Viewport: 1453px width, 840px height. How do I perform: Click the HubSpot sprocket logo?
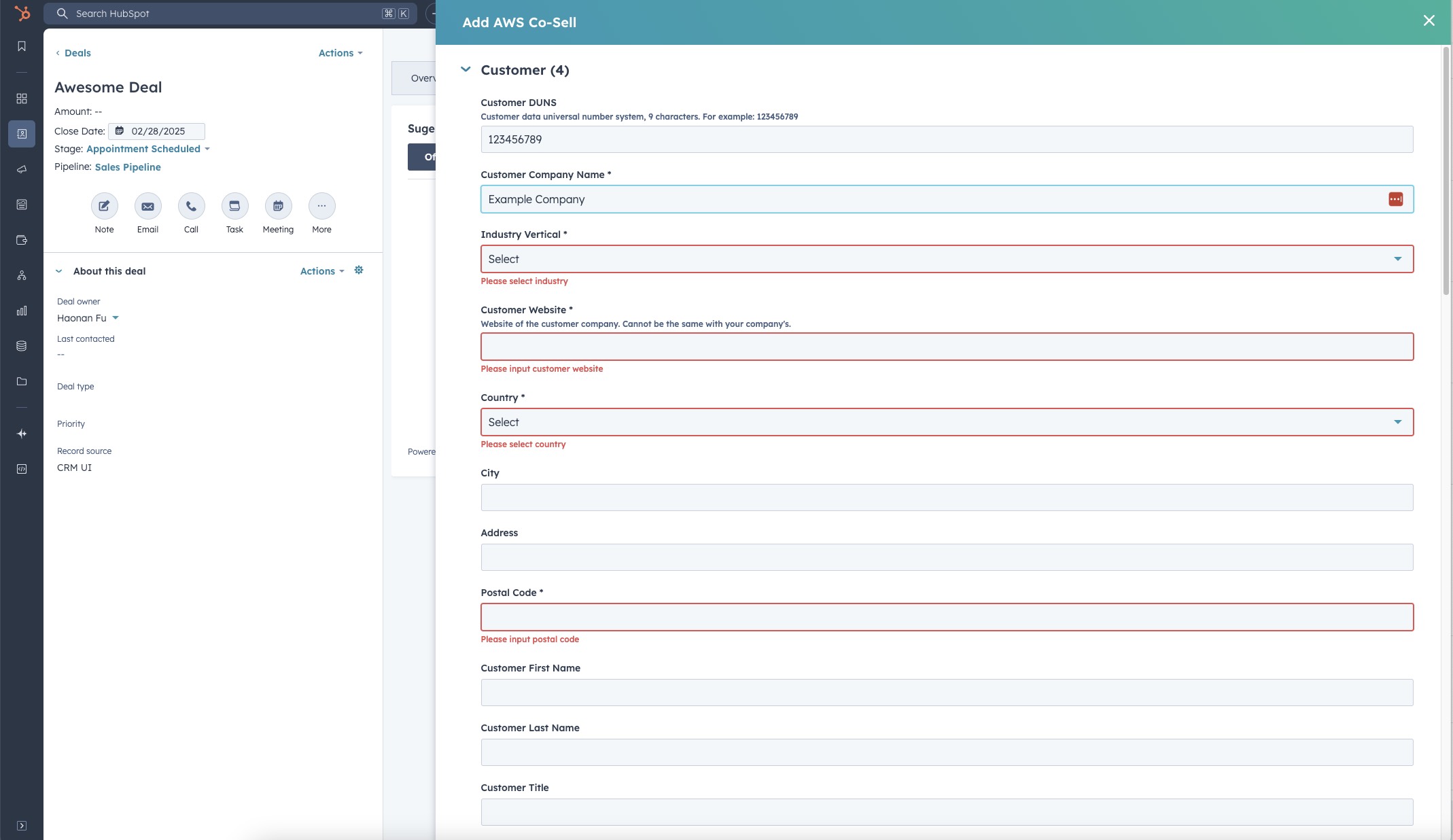(x=22, y=14)
